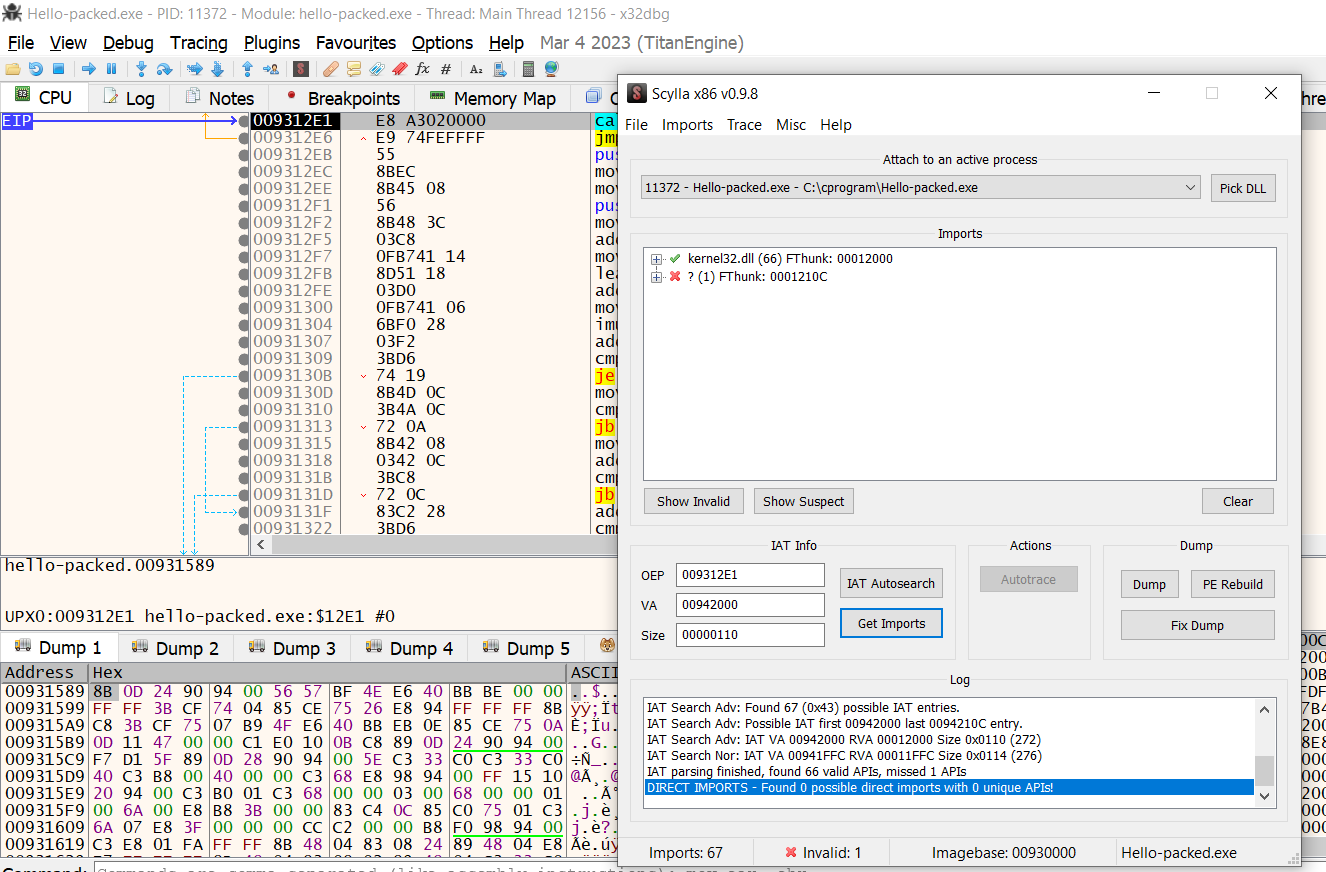The image size is (1326, 872).
Task: Expand the invalid '?' FThunk tree node
Action: (657, 277)
